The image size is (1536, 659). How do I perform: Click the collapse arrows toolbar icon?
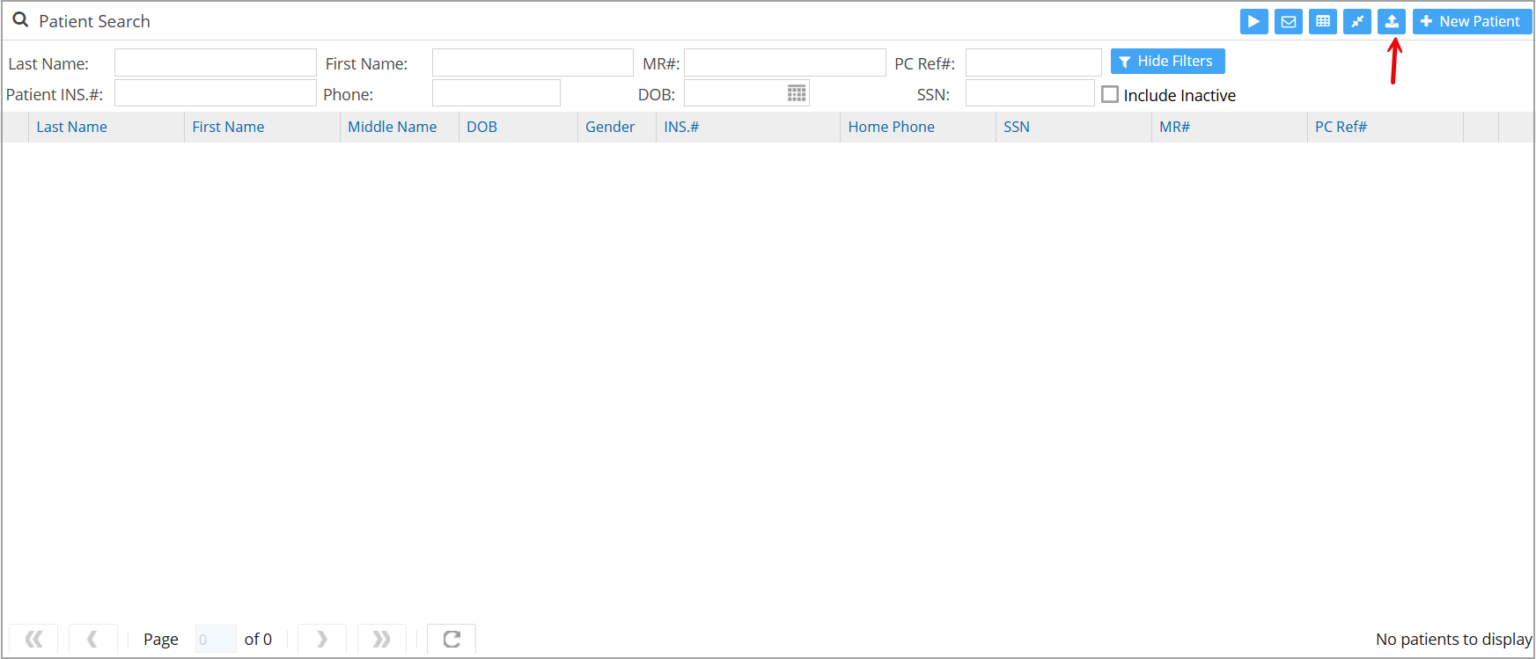(x=1357, y=21)
